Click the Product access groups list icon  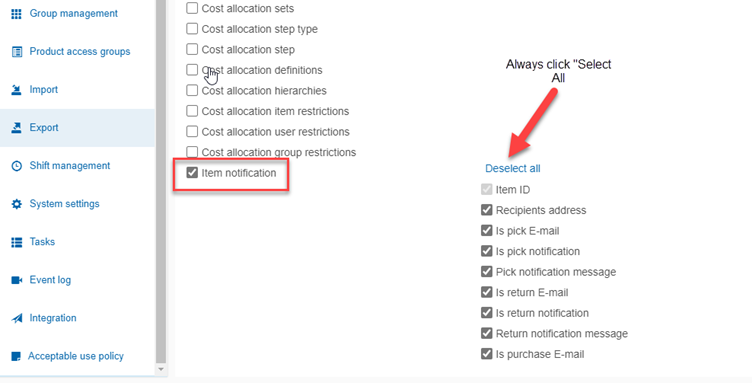pos(16,52)
